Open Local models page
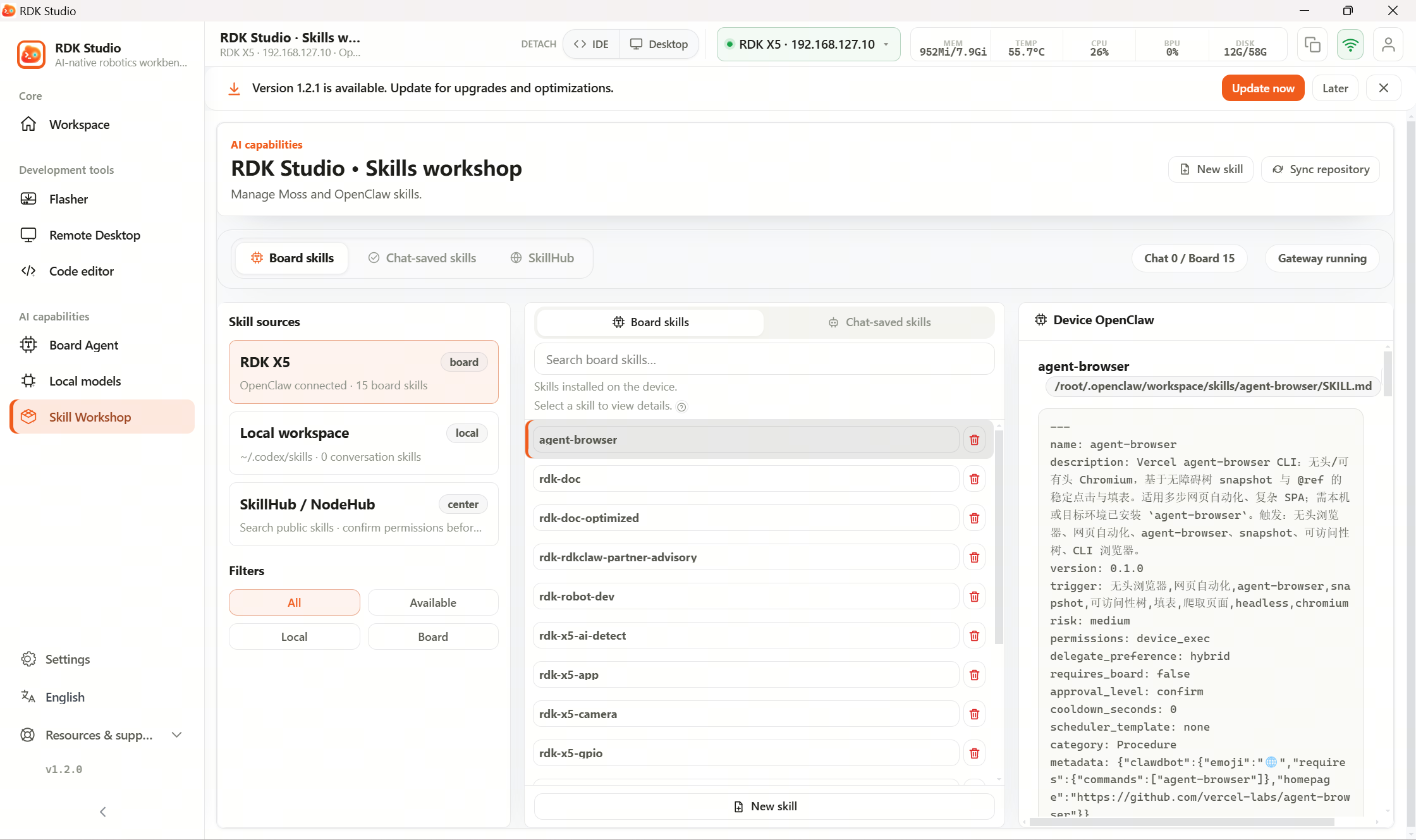The height and width of the screenshot is (840, 1416). [x=102, y=381]
